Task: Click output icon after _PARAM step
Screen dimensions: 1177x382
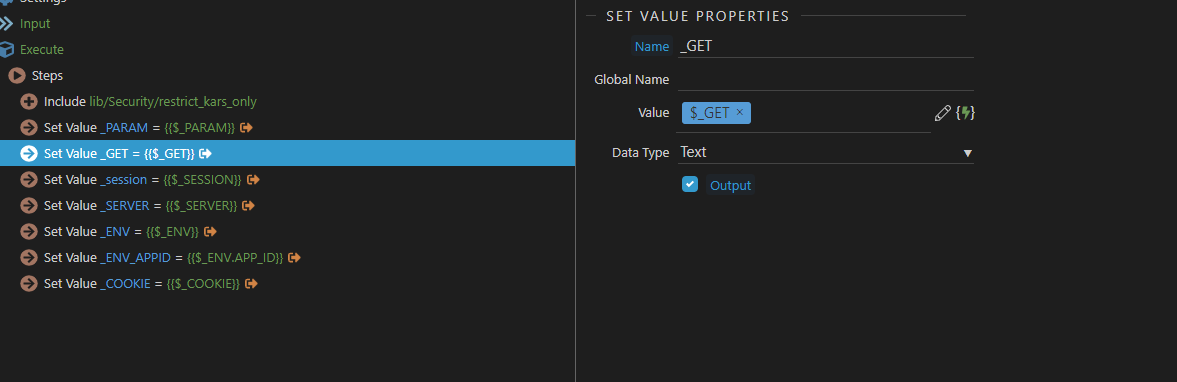Action: coord(246,128)
